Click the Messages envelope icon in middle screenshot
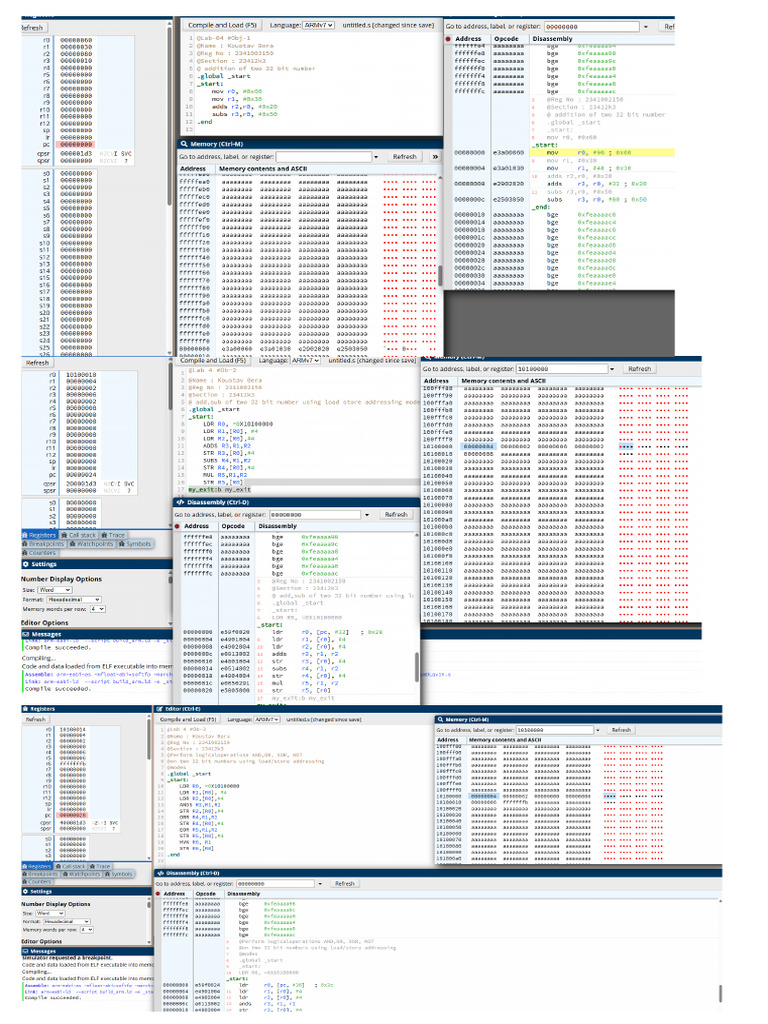The image size is (768, 1024). click(x=25, y=633)
